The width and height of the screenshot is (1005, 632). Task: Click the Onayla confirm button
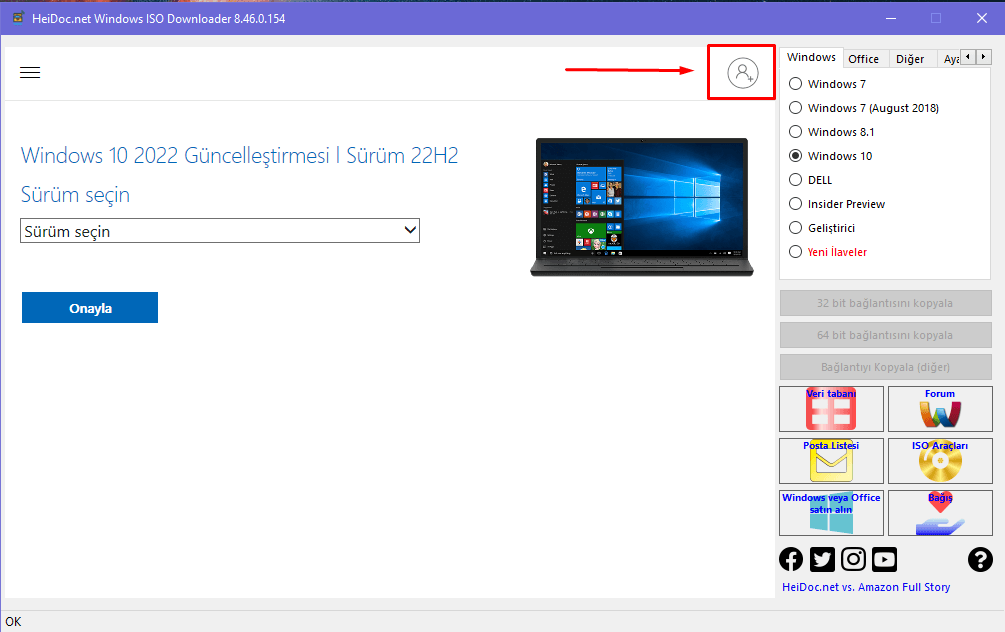click(90, 308)
